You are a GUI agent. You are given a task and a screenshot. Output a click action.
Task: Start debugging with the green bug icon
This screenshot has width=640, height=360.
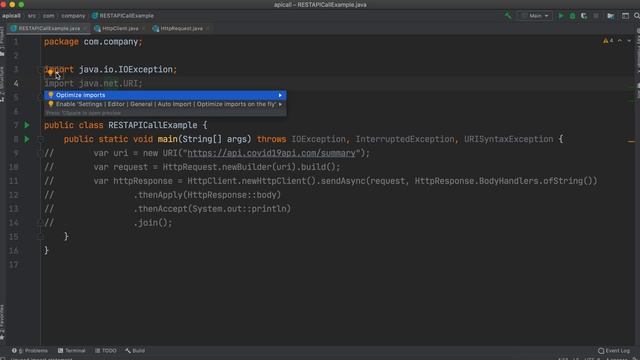click(x=572, y=16)
